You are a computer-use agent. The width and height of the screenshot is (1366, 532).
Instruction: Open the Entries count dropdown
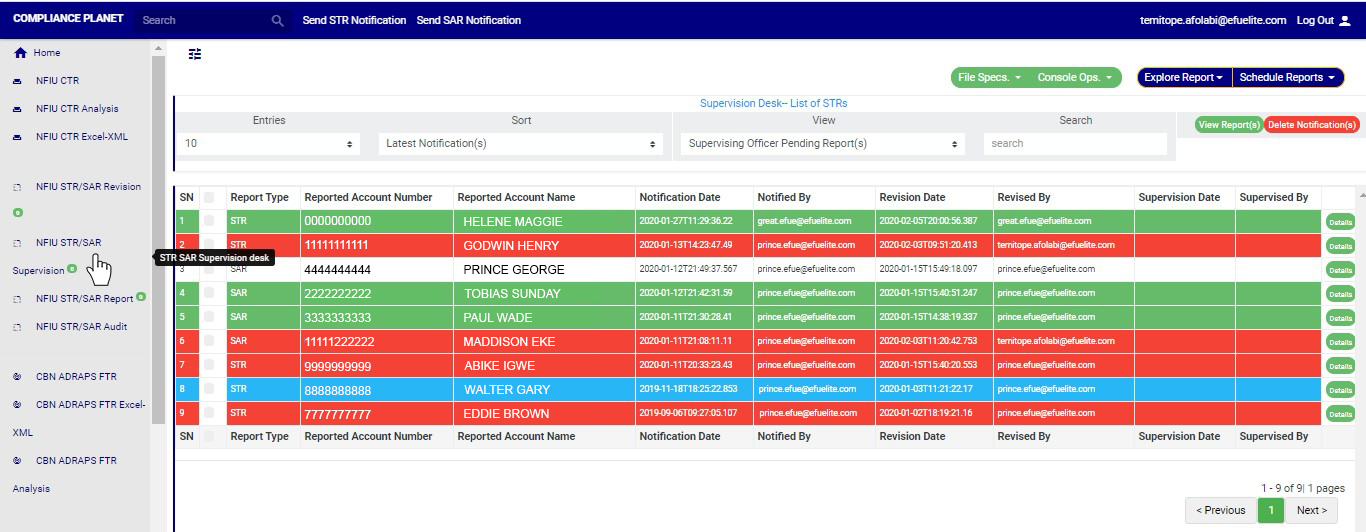tap(269, 144)
